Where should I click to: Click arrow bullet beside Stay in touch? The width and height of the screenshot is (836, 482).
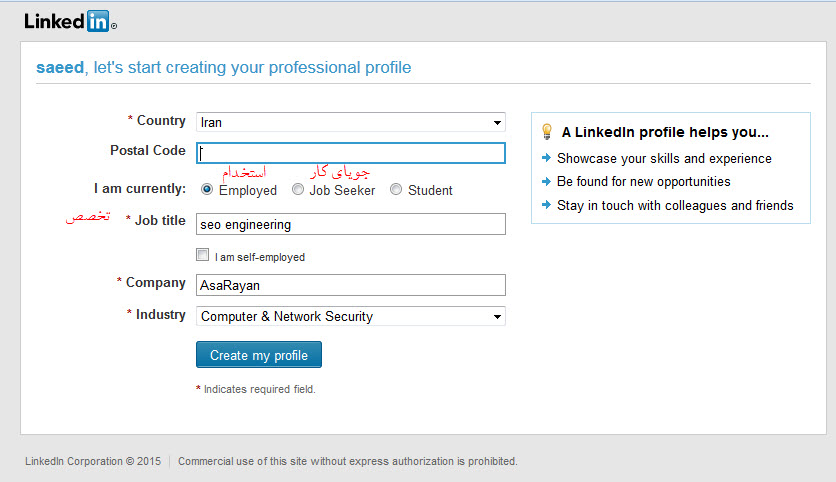545,206
